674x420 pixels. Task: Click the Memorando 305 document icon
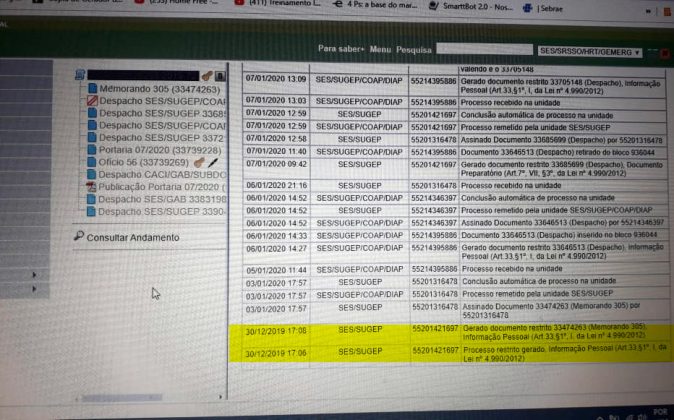tap(93, 89)
